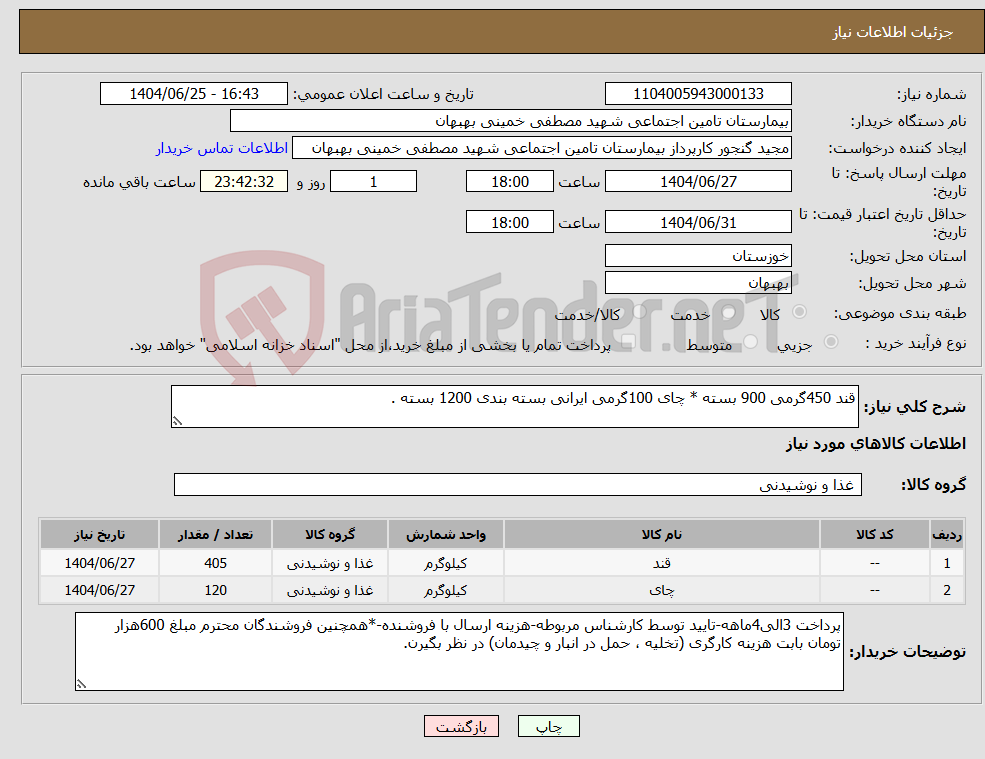Screen dimensions: 985x759
Task: Click the response deadline time 18:00 field
Action: pos(509,182)
